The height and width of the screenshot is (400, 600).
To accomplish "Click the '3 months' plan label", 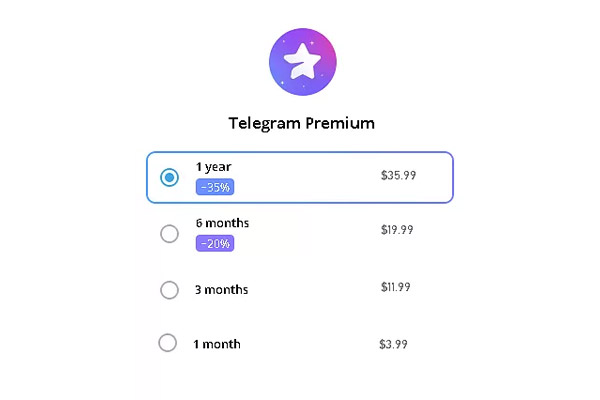I will tap(222, 289).
